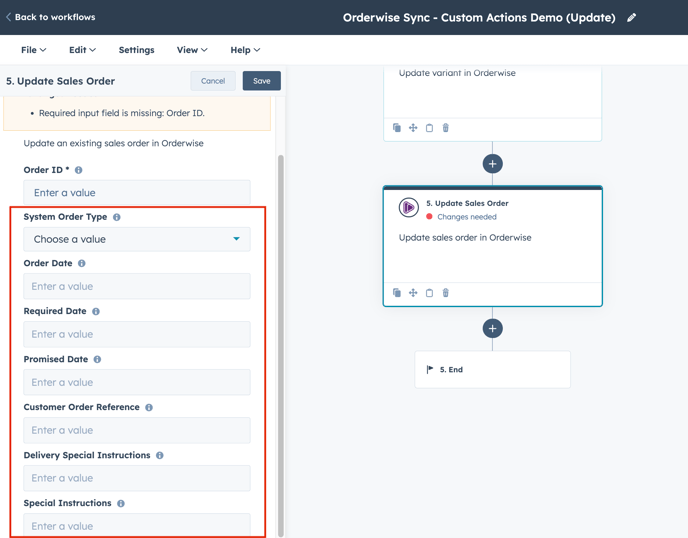
Task: Click the Special Instructions input field
Action: pos(137,525)
